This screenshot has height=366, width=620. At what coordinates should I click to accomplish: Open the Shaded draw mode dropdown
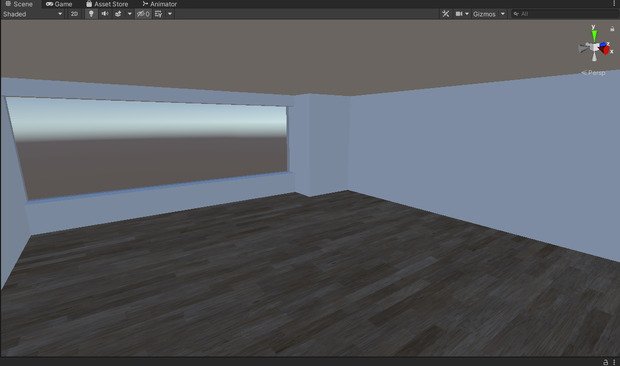pos(32,14)
